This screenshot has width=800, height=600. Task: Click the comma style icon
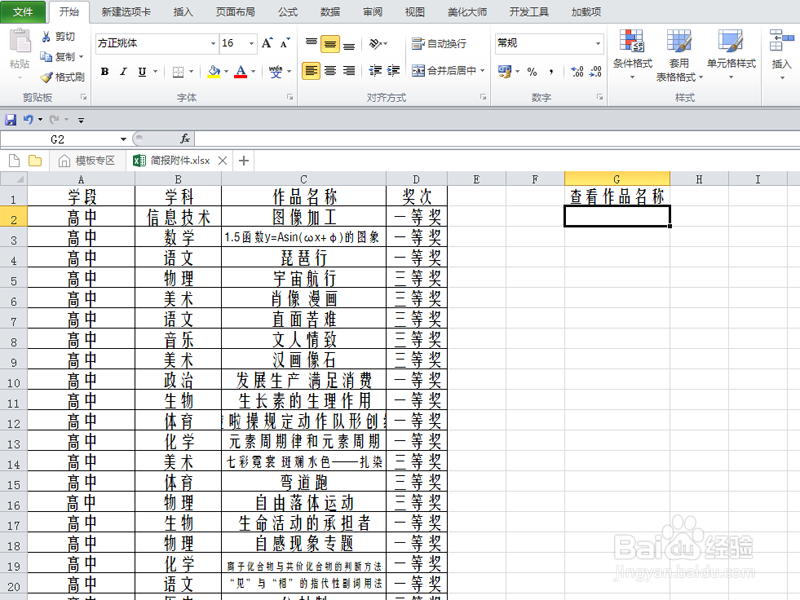click(x=551, y=72)
